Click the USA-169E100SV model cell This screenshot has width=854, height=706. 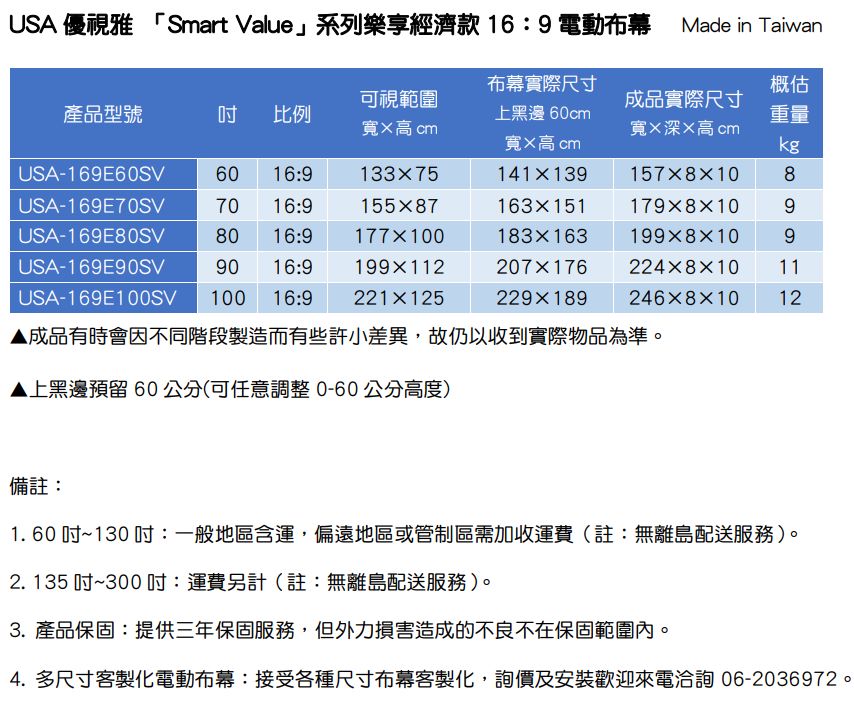click(x=97, y=298)
